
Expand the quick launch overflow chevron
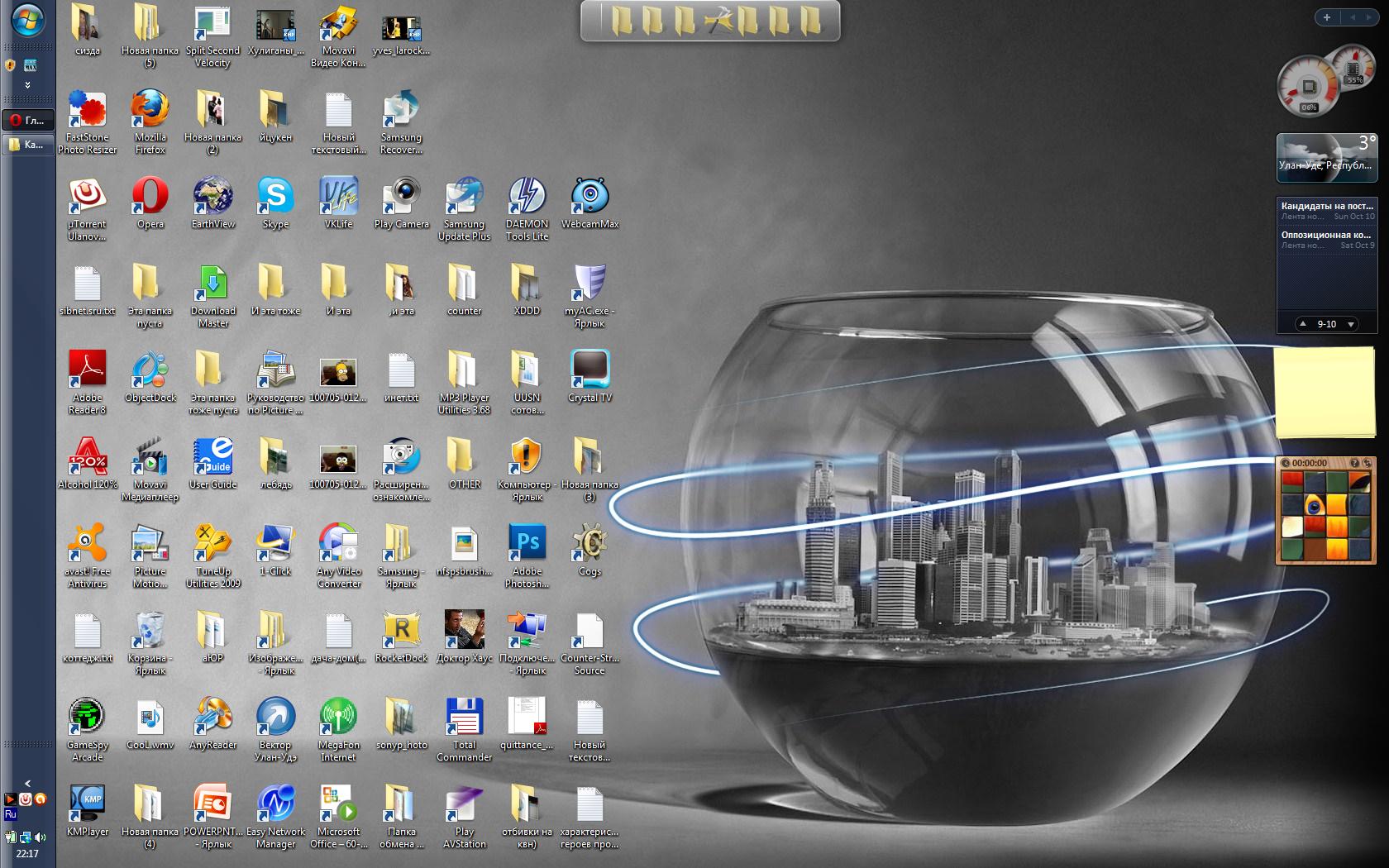click(x=28, y=85)
